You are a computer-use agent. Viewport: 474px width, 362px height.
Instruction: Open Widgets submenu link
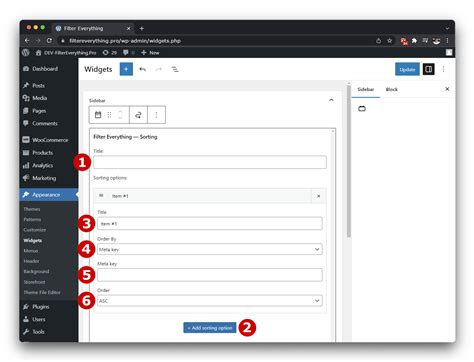click(33, 240)
